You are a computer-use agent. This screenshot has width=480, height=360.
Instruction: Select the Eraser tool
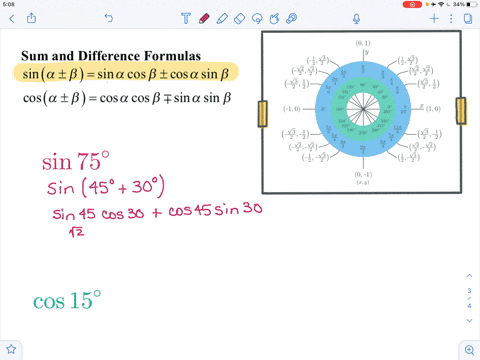click(x=239, y=18)
